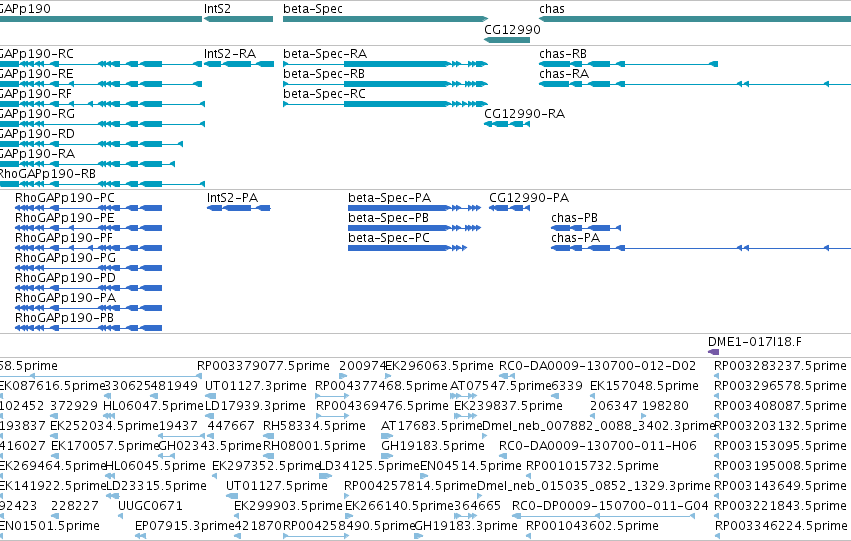851x541 pixels.
Task: Select EST GH19183.3prime
Action: pos(466,527)
